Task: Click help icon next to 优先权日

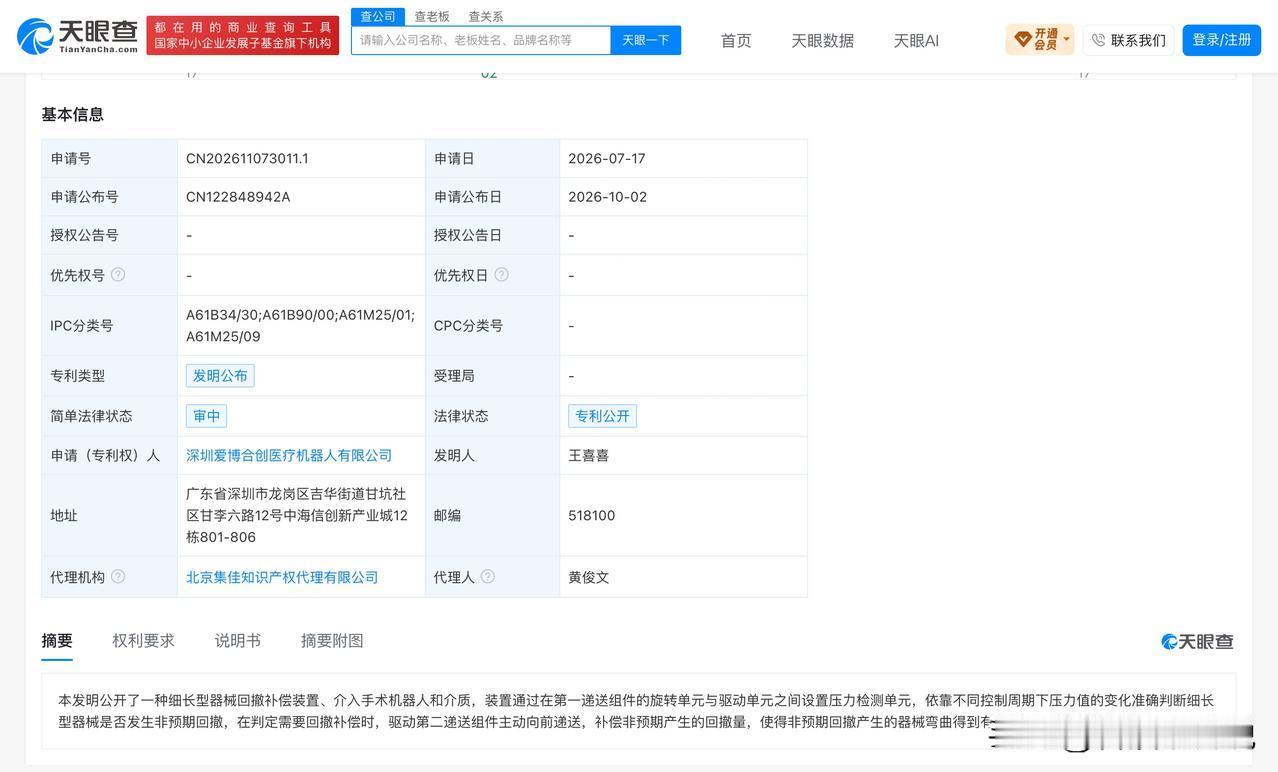Action: pos(501,274)
